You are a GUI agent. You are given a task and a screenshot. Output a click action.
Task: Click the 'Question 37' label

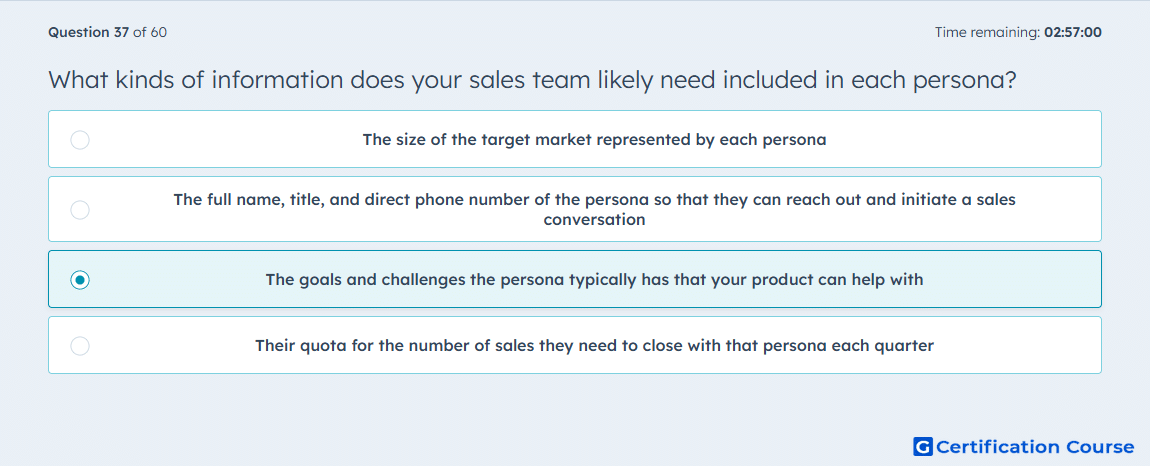(x=89, y=32)
